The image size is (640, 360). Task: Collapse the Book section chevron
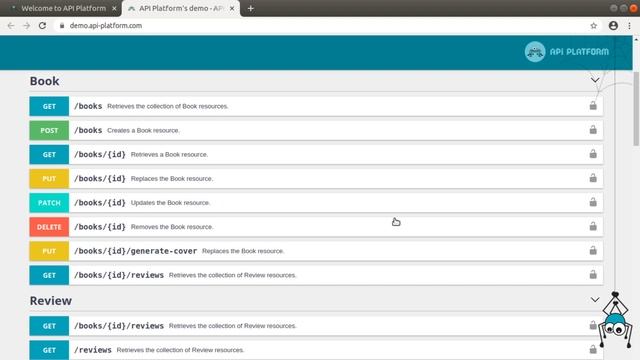tap(595, 80)
